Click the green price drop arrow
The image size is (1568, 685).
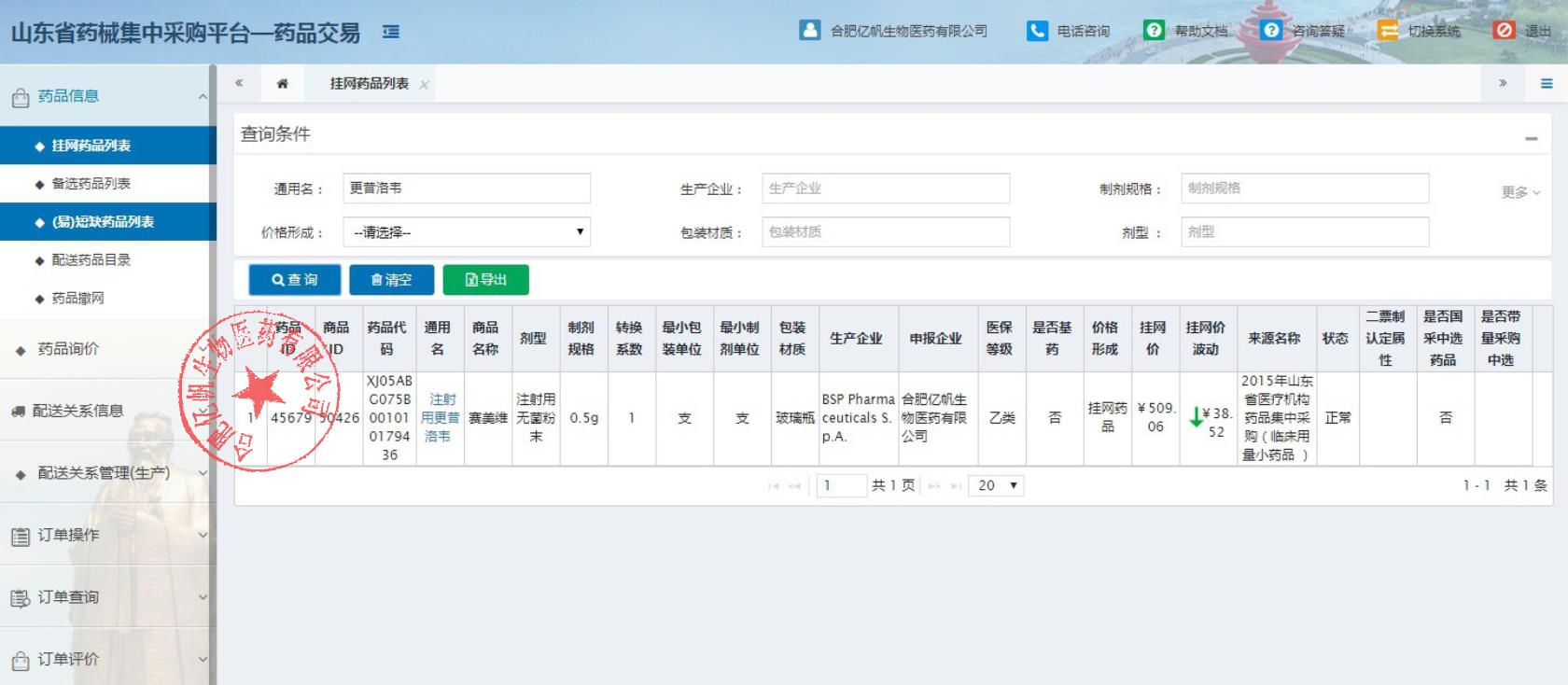(x=1196, y=417)
